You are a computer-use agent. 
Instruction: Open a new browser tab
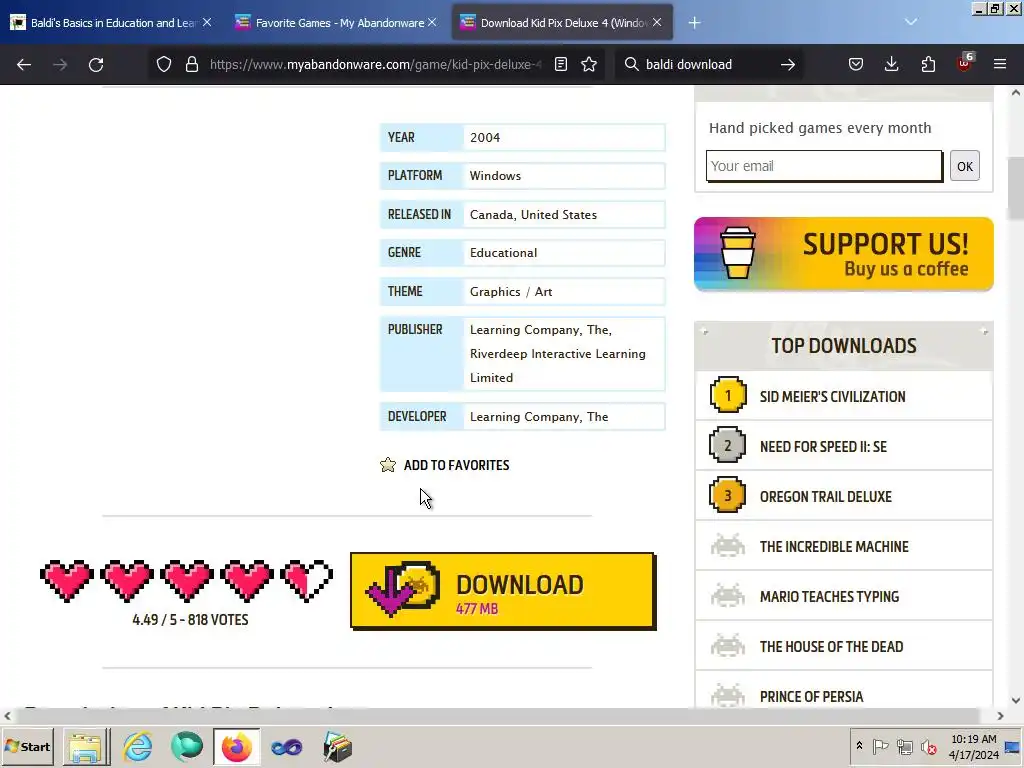(694, 23)
